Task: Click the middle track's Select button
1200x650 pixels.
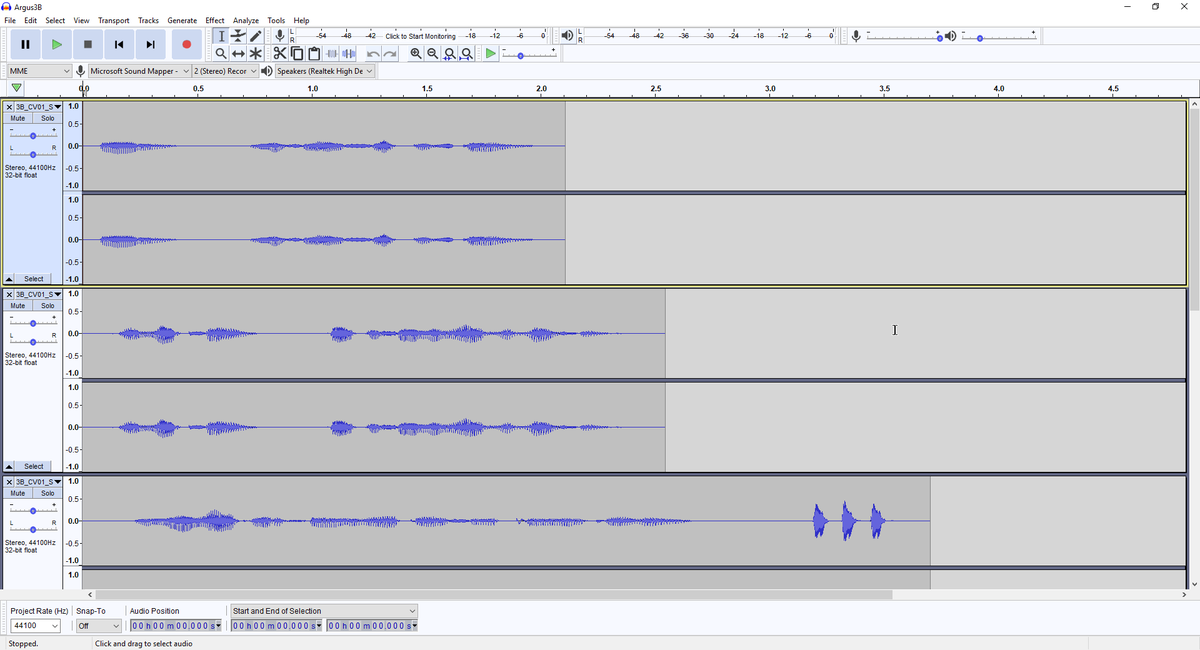Action: pyautogui.click(x=34, y=467)
